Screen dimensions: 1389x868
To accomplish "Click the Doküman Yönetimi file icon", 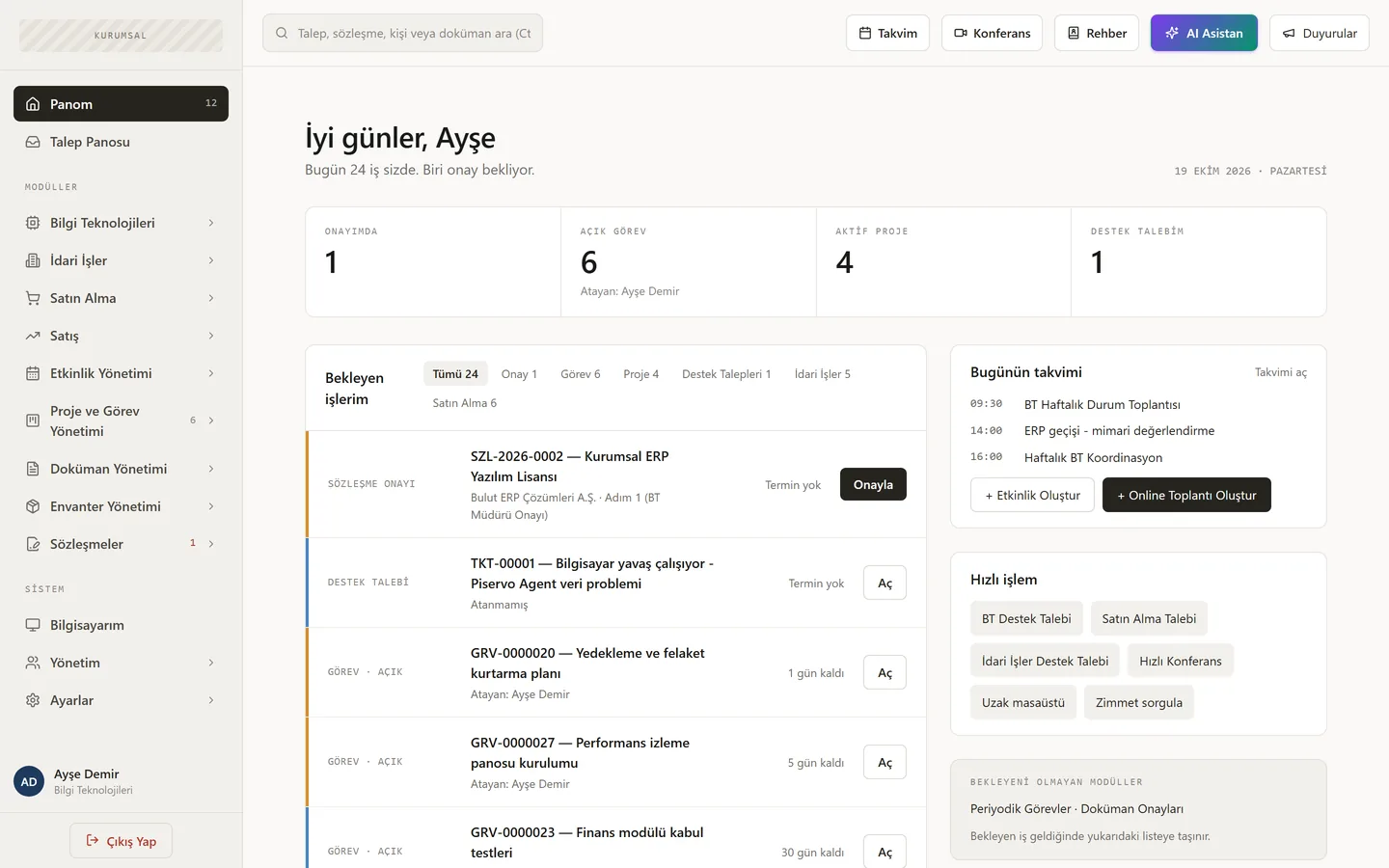I will pos(33,469).
